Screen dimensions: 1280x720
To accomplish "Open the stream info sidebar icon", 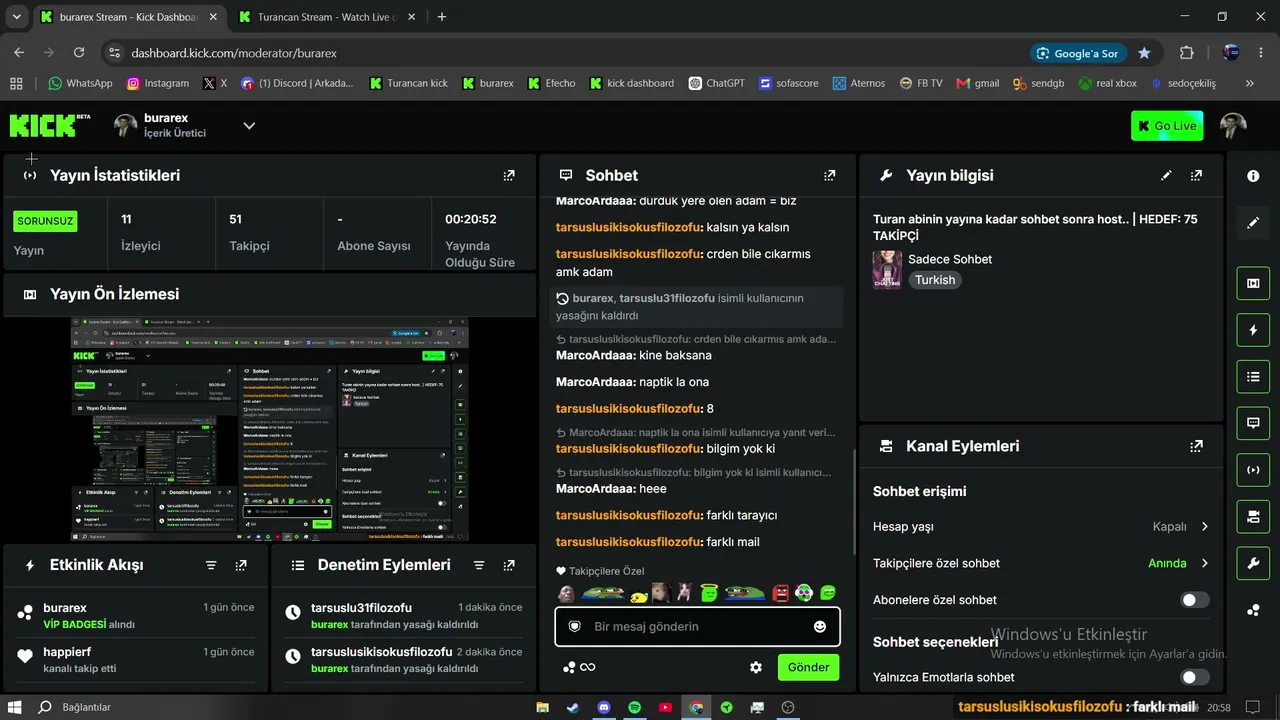I will click(x=1253, y=176).
